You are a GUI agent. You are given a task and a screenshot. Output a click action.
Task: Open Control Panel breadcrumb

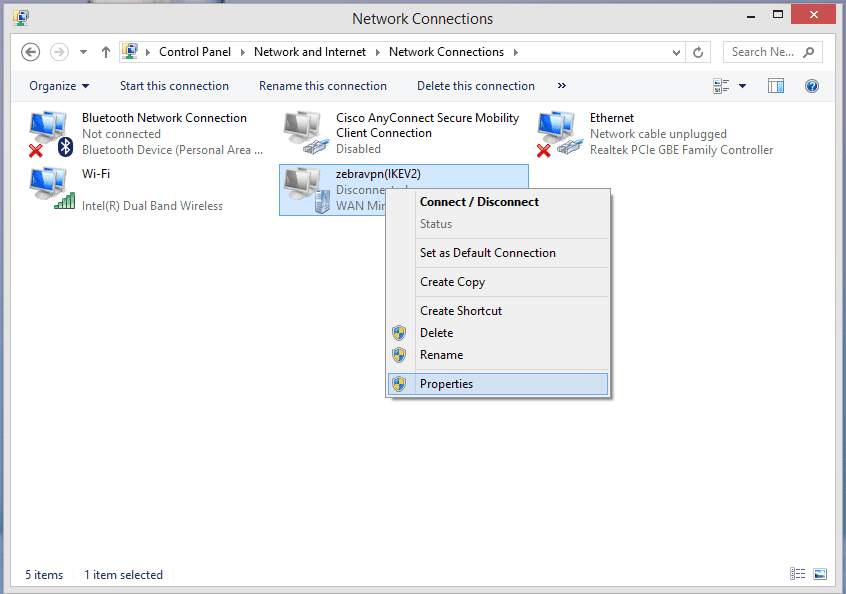[195, 52]
